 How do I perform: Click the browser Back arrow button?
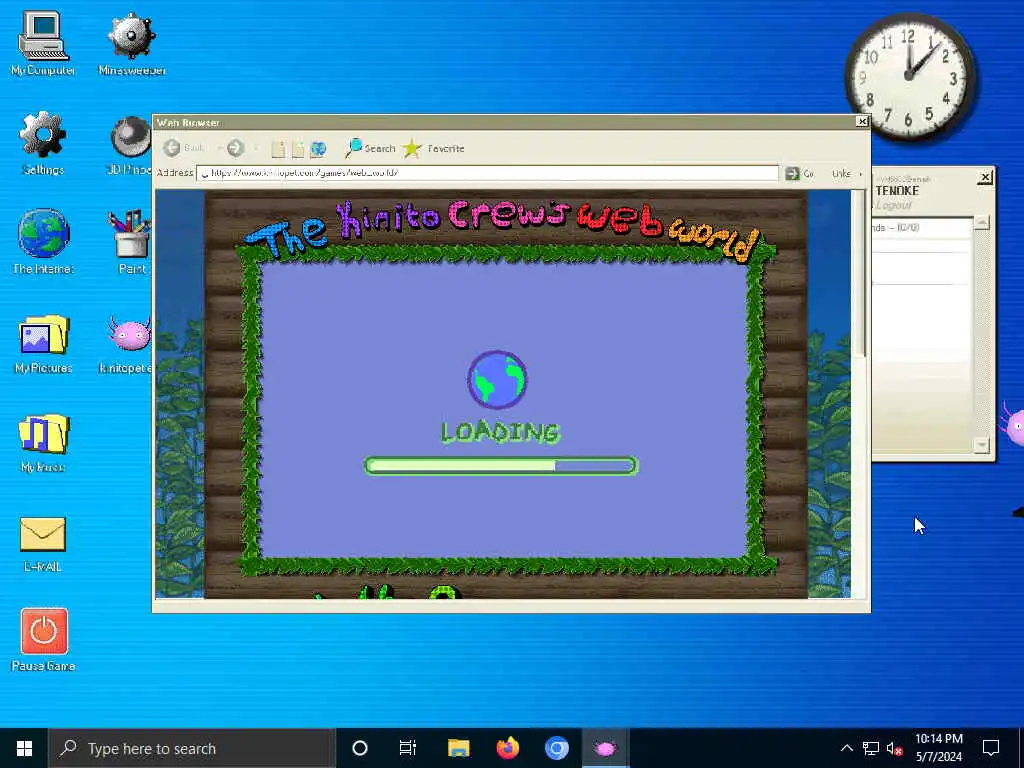tap(172, 148)
